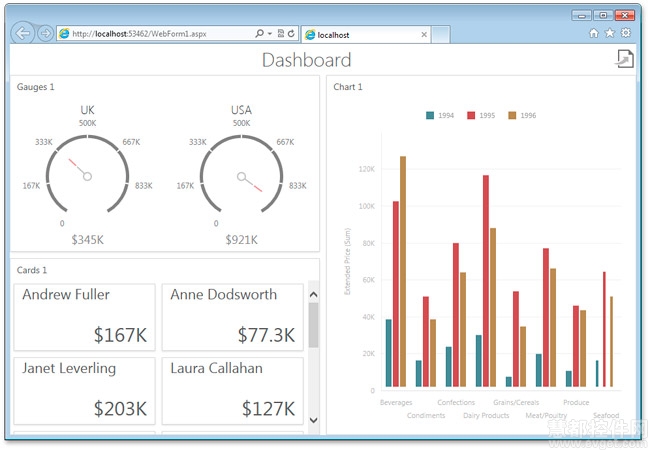Open a new blank tab
650x450 pixels.
click(x=440, y=35)
